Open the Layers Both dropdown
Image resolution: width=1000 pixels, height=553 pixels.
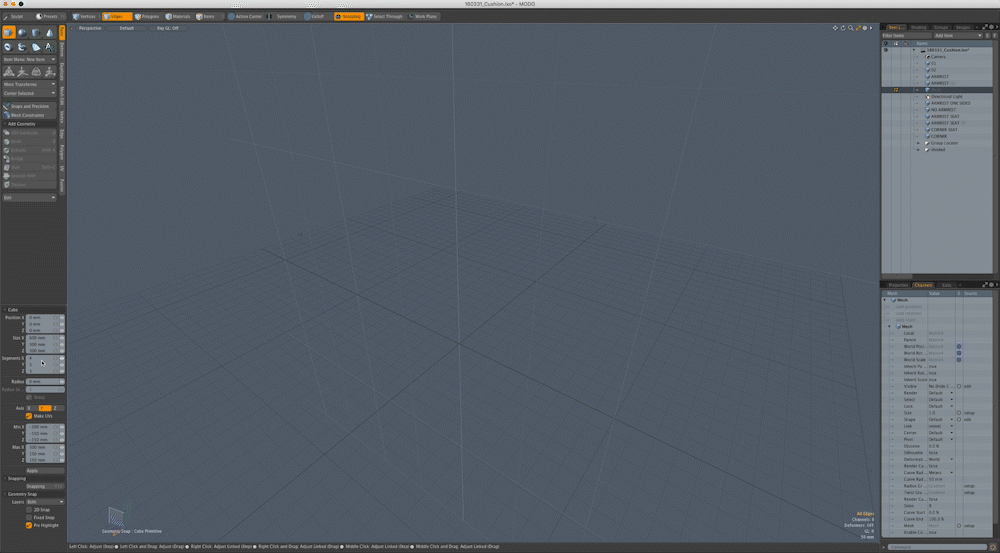[x=45, y=502]
